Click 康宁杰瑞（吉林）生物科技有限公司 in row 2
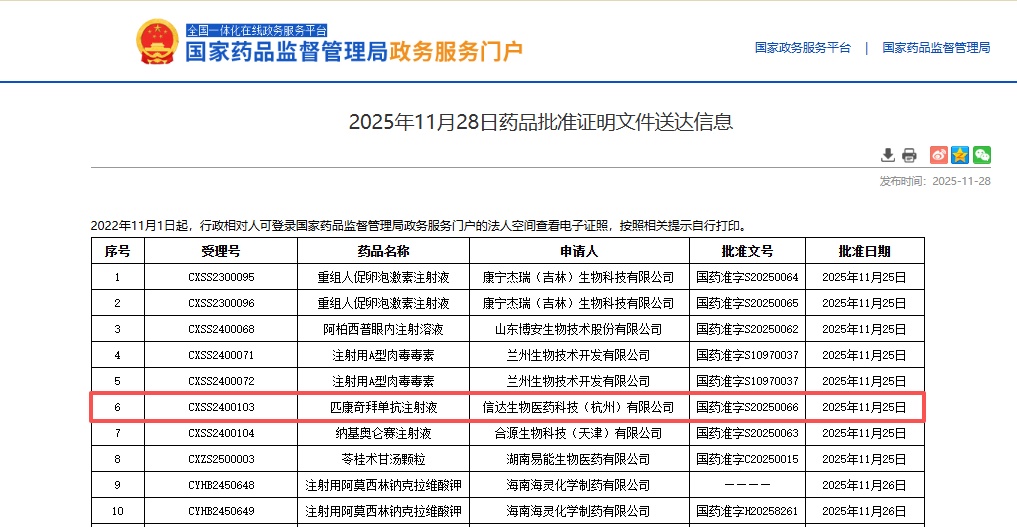 579,303
